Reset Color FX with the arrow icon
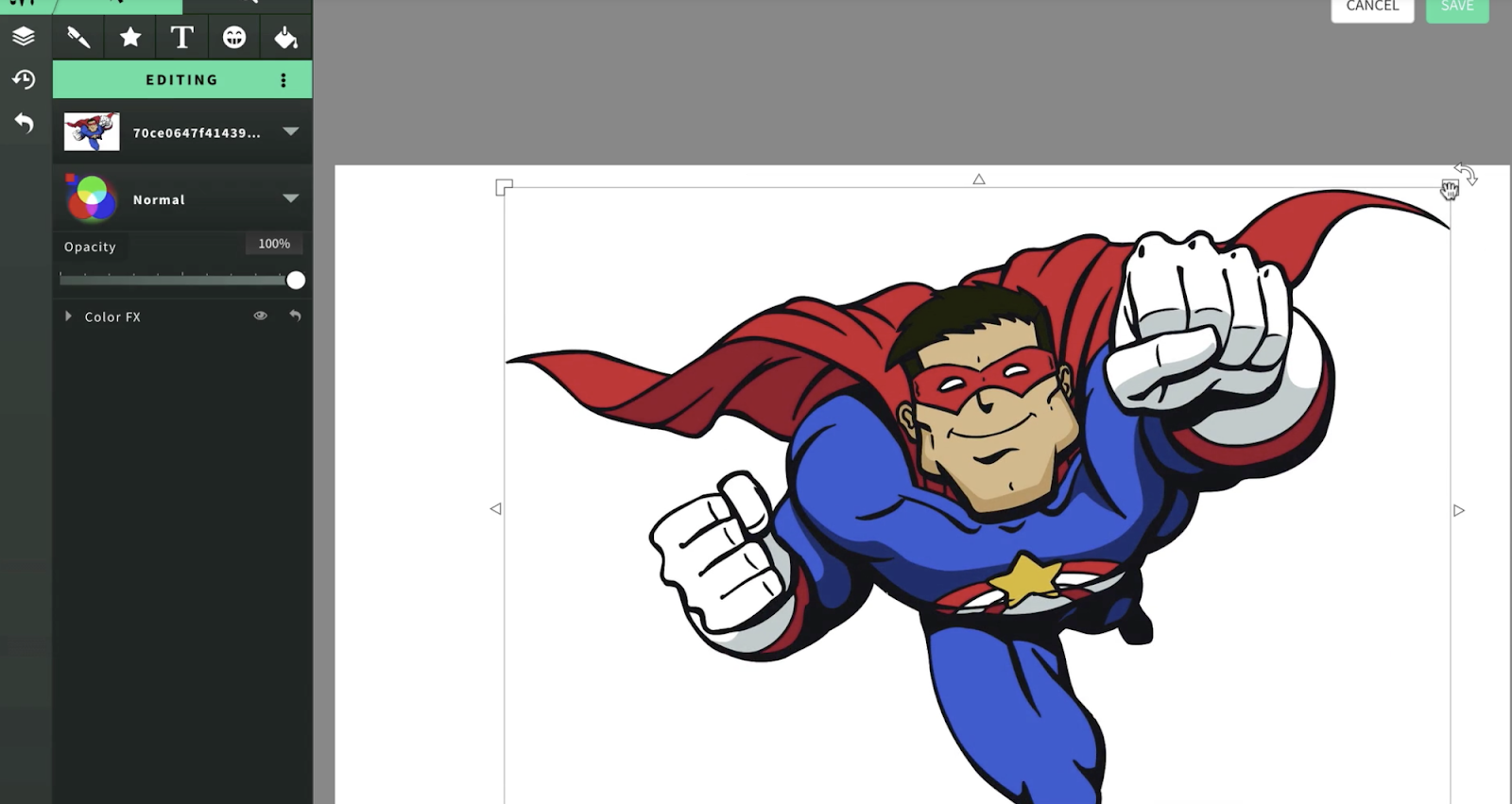The height and width of the screenshot is (804, 1512). click(295, 316)
